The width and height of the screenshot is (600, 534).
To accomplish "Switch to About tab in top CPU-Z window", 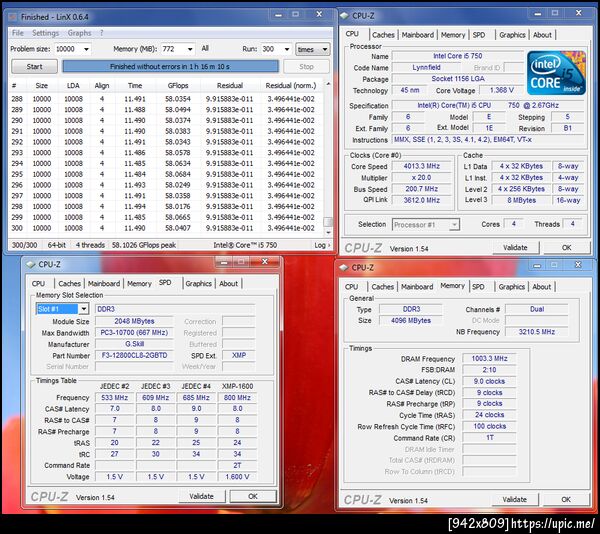I will 542,35.
